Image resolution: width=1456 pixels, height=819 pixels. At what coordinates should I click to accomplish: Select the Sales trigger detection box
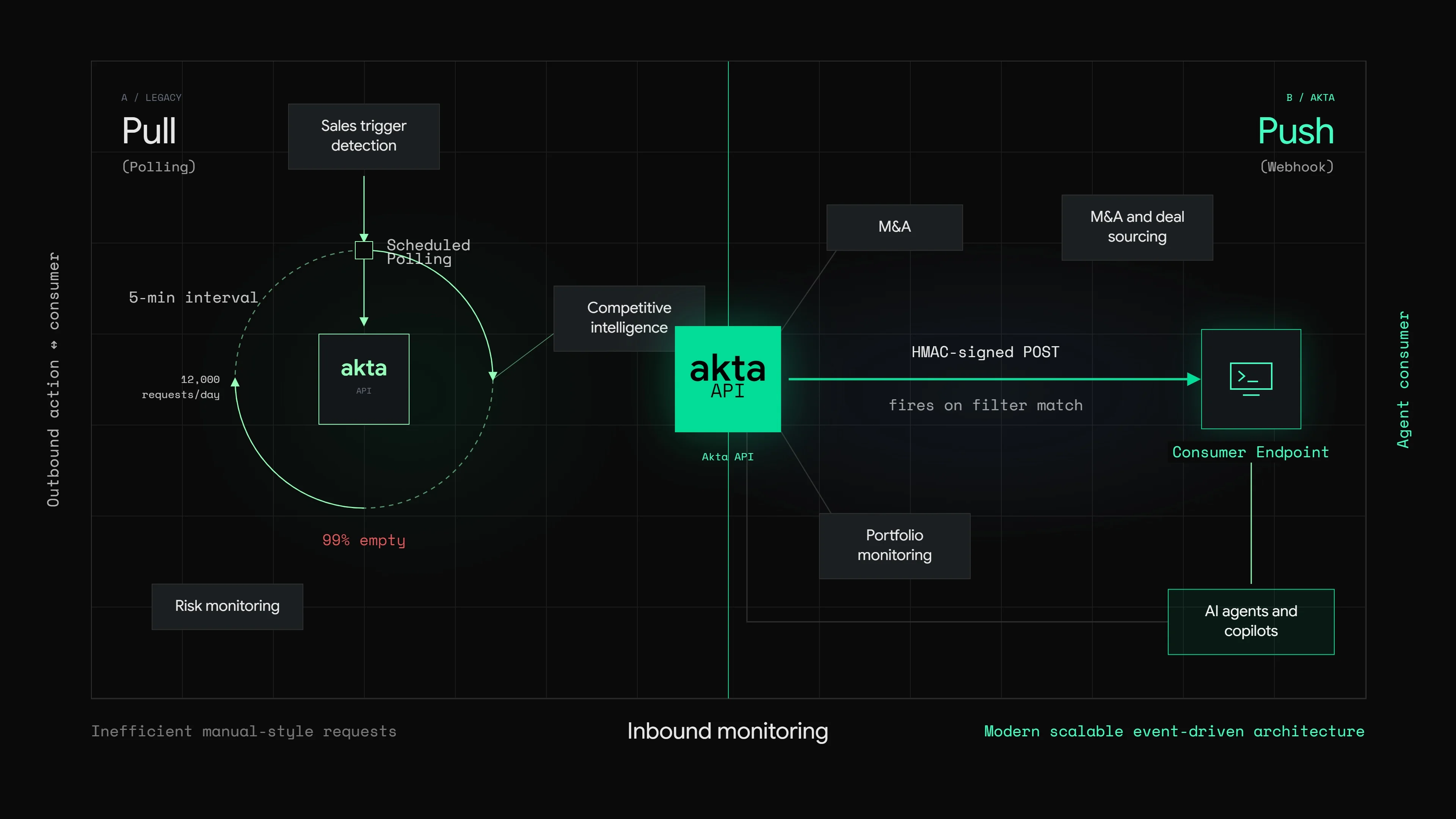pos(364,136)
